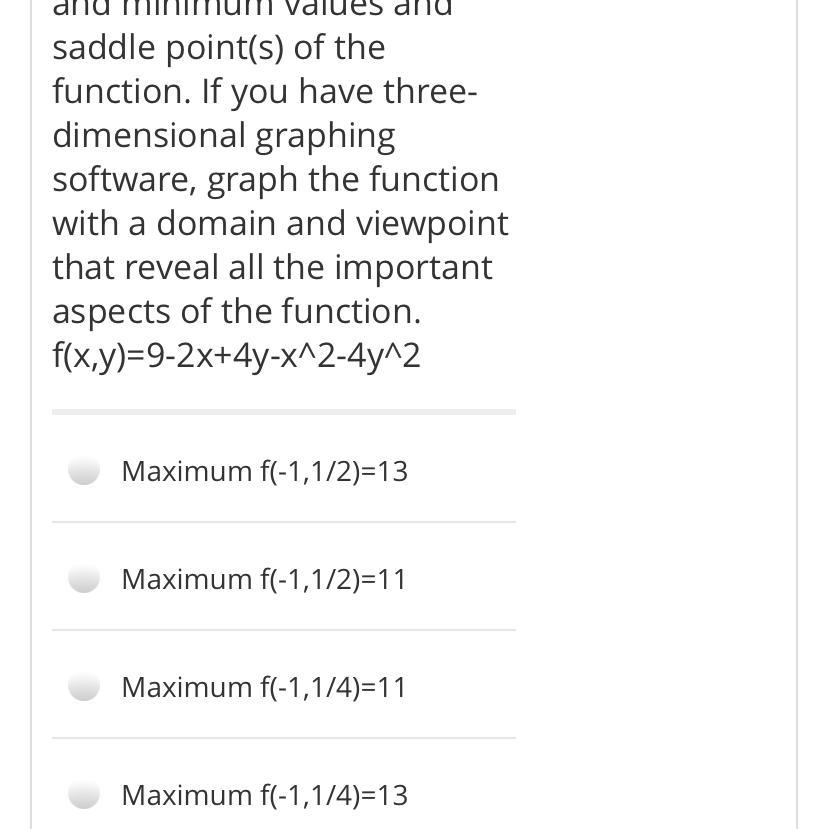Click the answer text "Maximum f(-1,1/4)=11"
The image size is (828, 829).
(264, 687)
